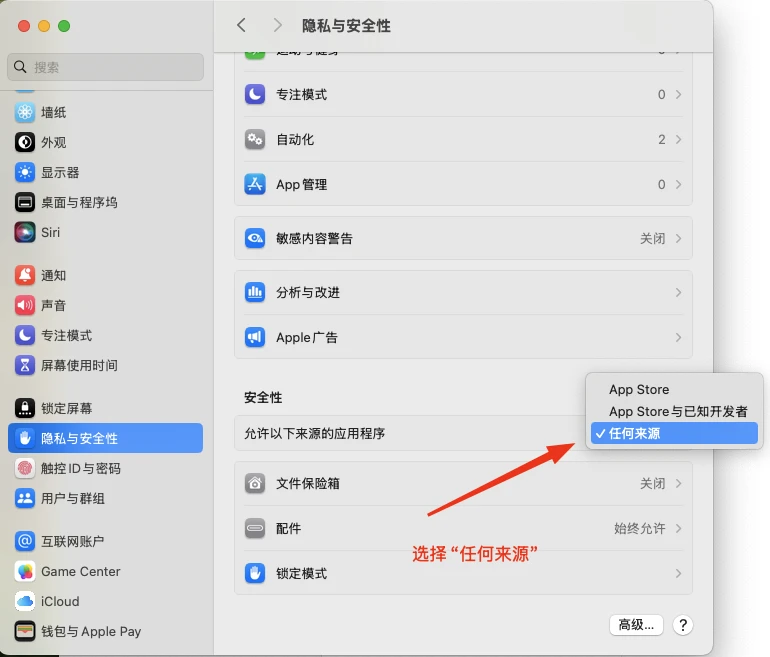The image size is (770, 657).
Task: Open the 通知 notifications bell icon
Action: 25,275
